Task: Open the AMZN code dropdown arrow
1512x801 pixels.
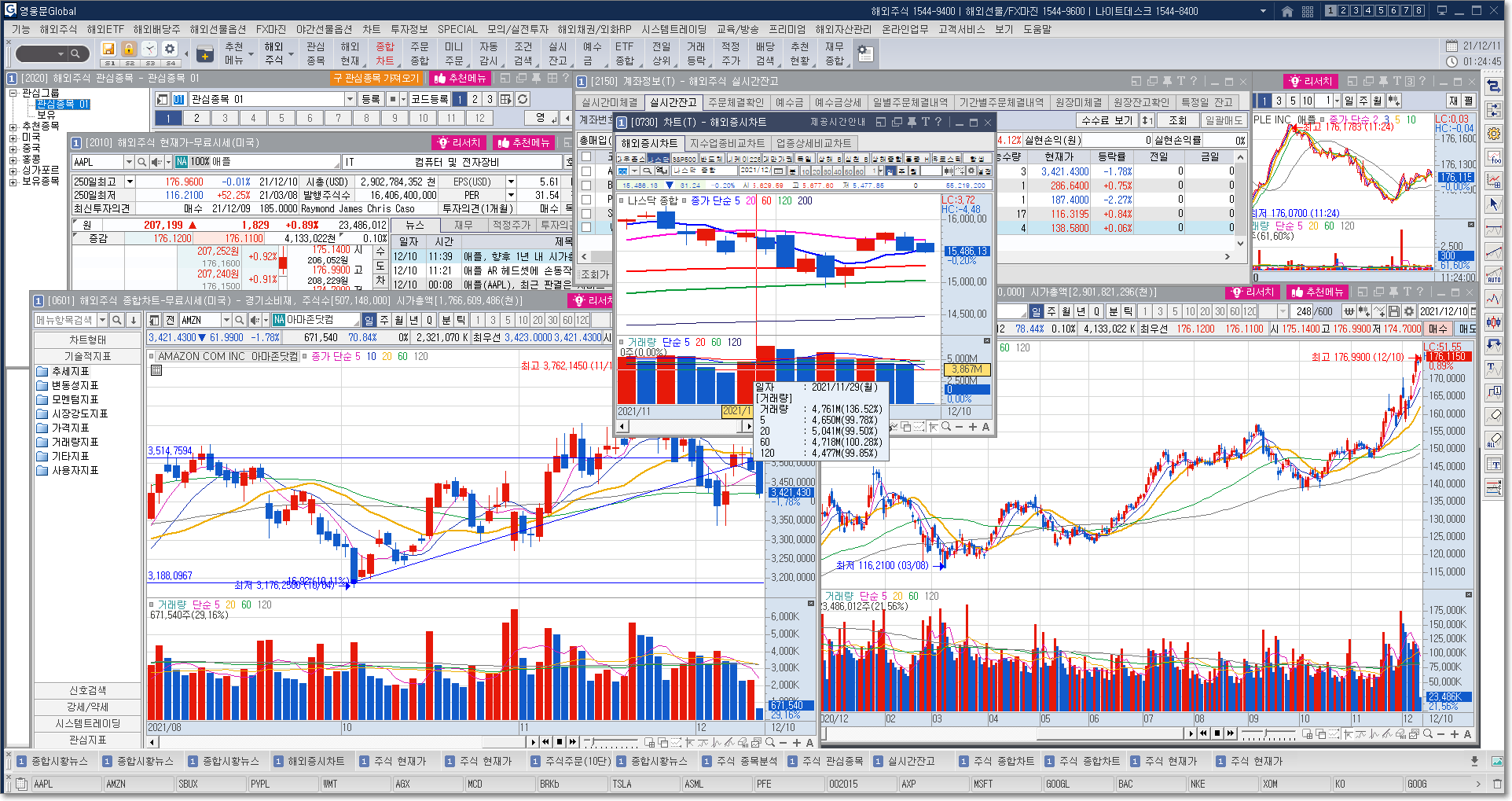Action: [x=226, y=320]
